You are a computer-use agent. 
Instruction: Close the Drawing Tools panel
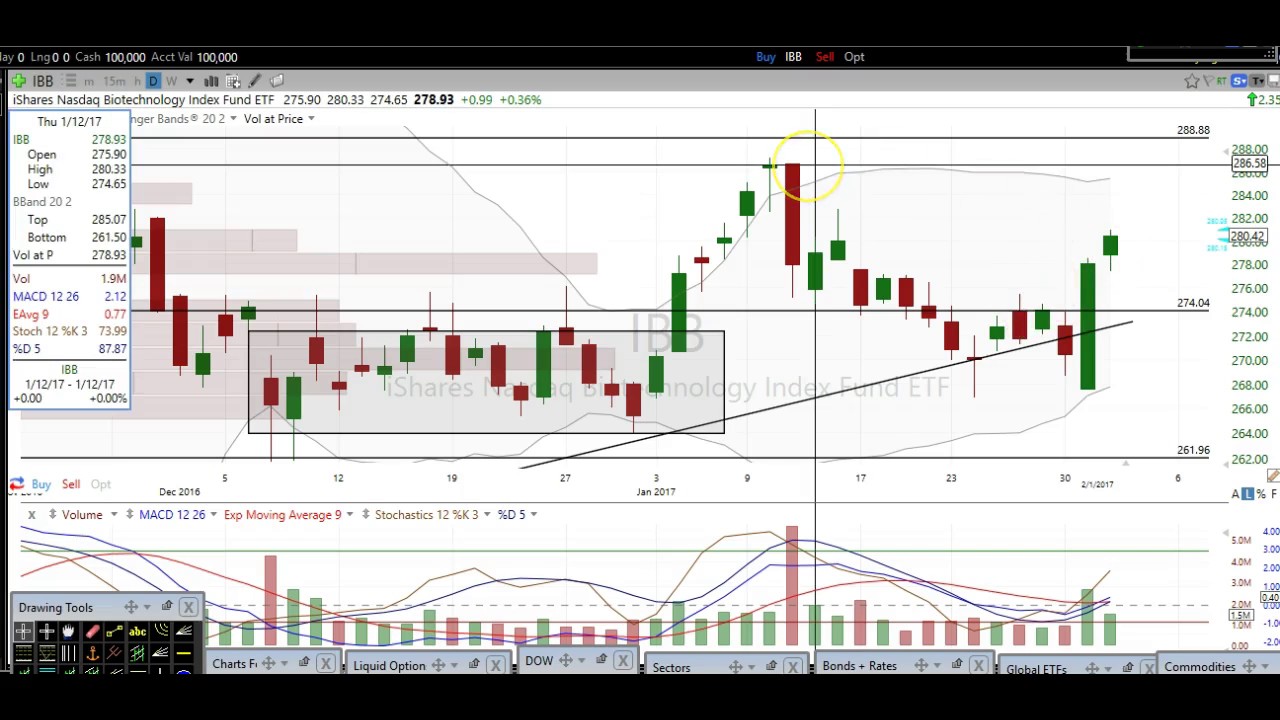188,607
